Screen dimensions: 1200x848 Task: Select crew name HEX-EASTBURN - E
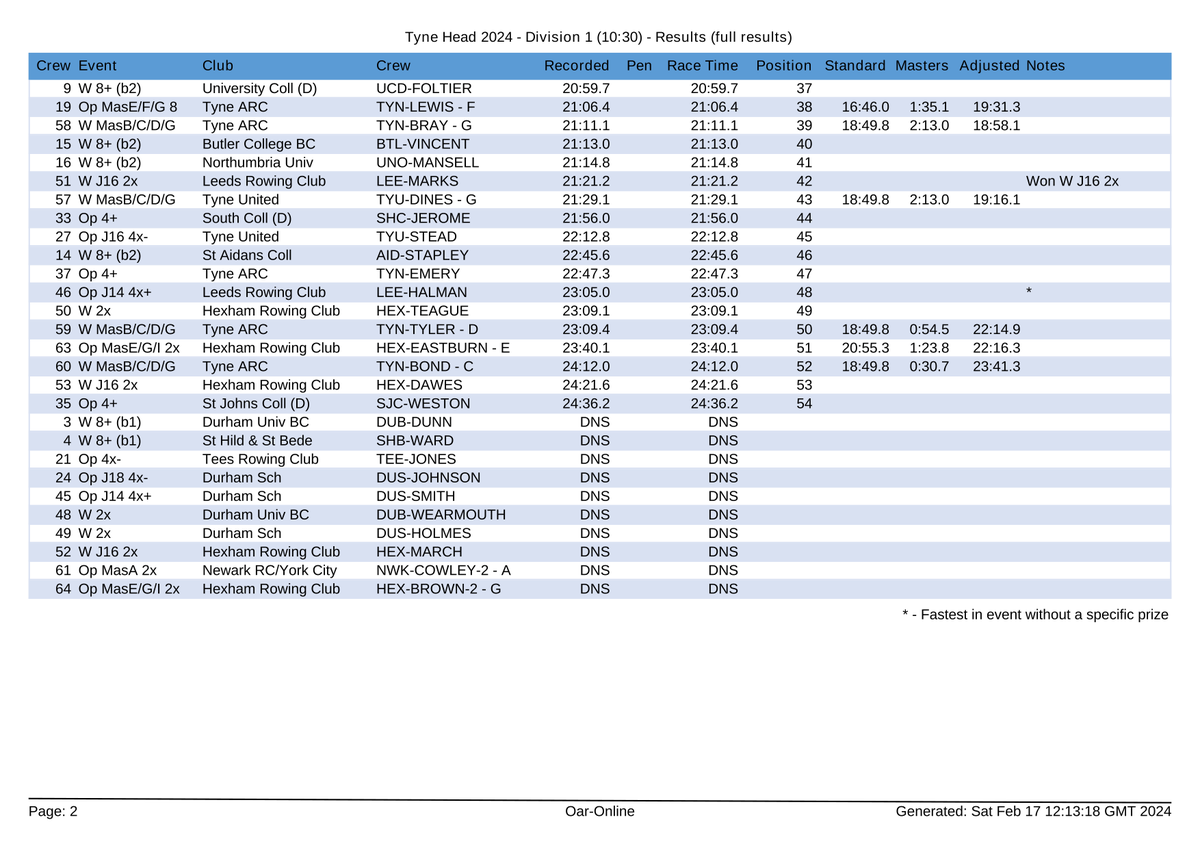pos(443,348)
